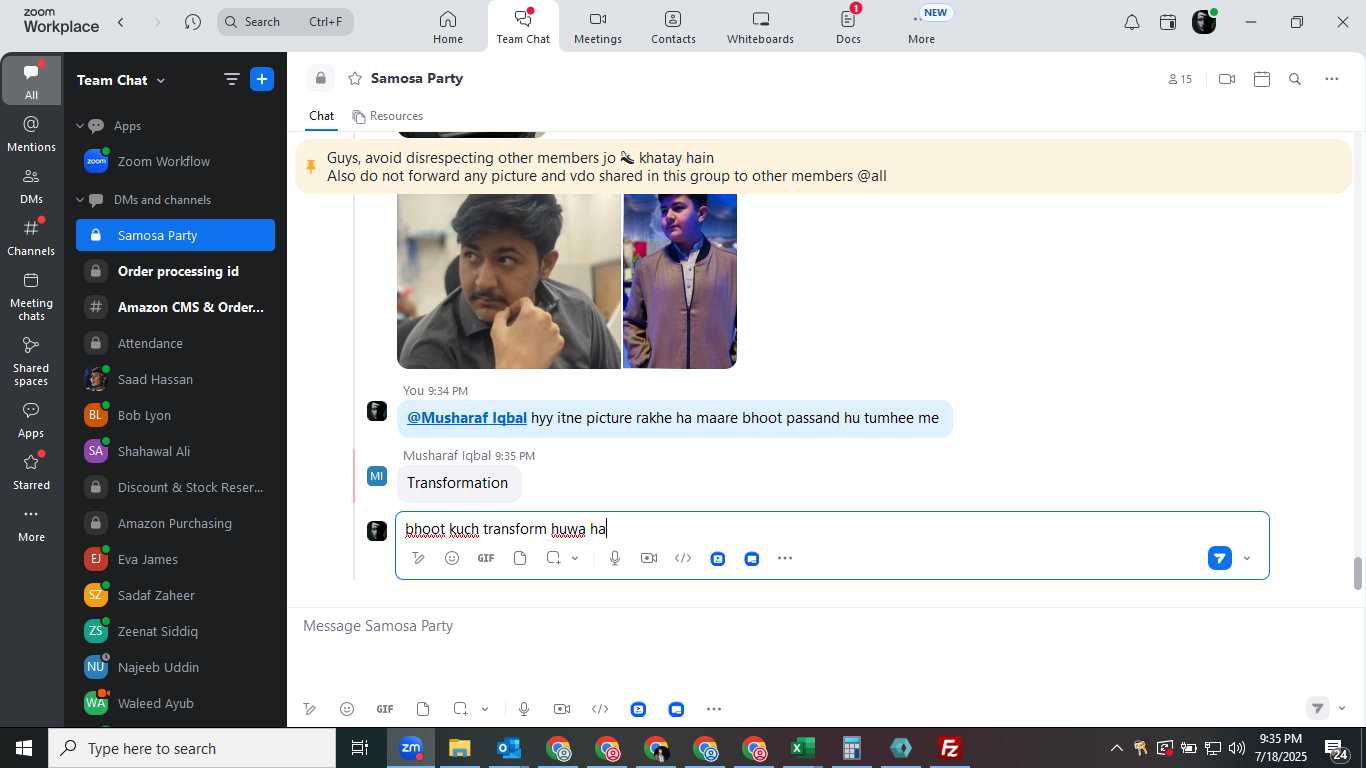Click the pinned message pin icon
The image size is (1366, 768).
click(311, 167)
